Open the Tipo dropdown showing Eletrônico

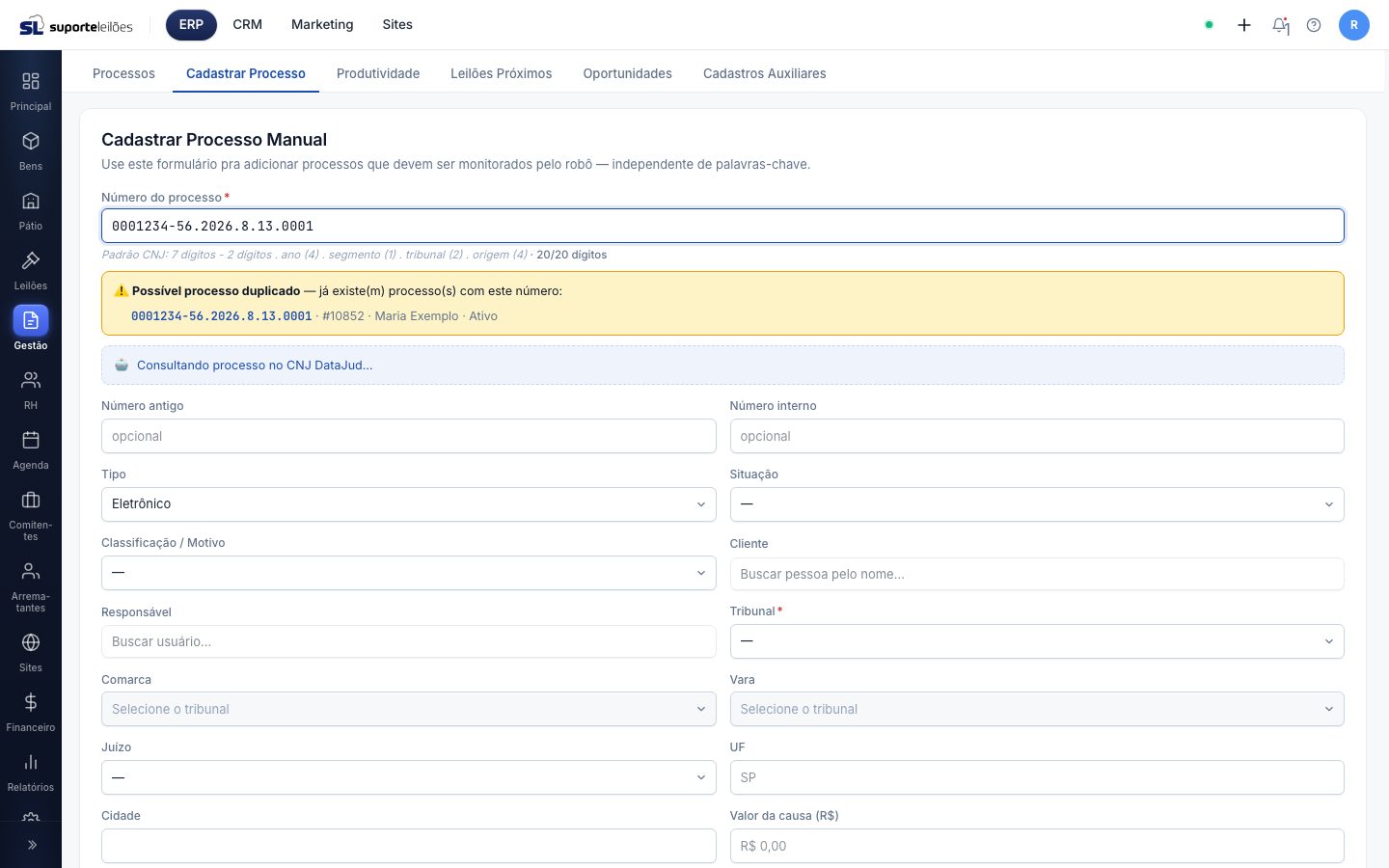409,504
